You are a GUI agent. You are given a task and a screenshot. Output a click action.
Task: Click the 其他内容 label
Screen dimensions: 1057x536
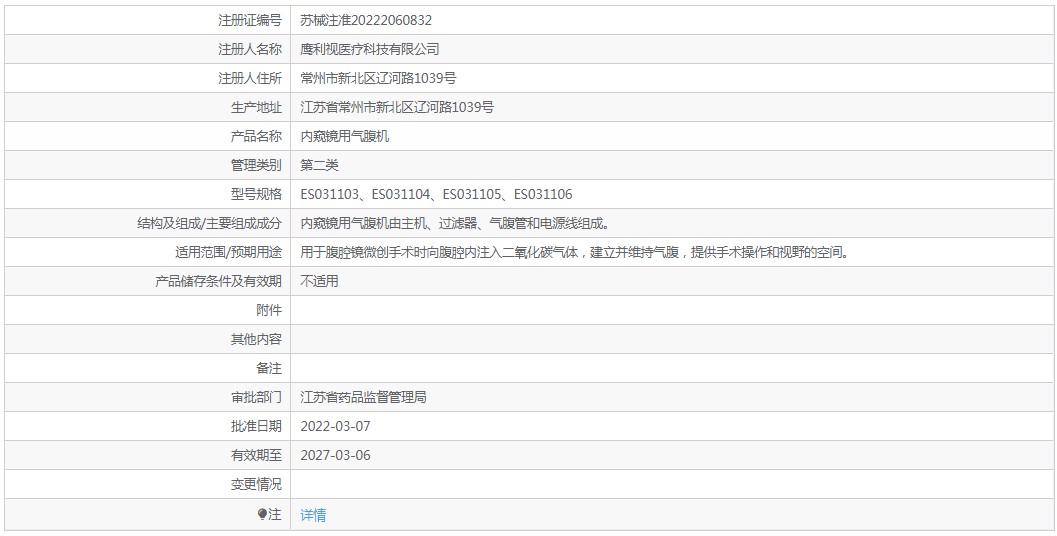coord(256,339)
